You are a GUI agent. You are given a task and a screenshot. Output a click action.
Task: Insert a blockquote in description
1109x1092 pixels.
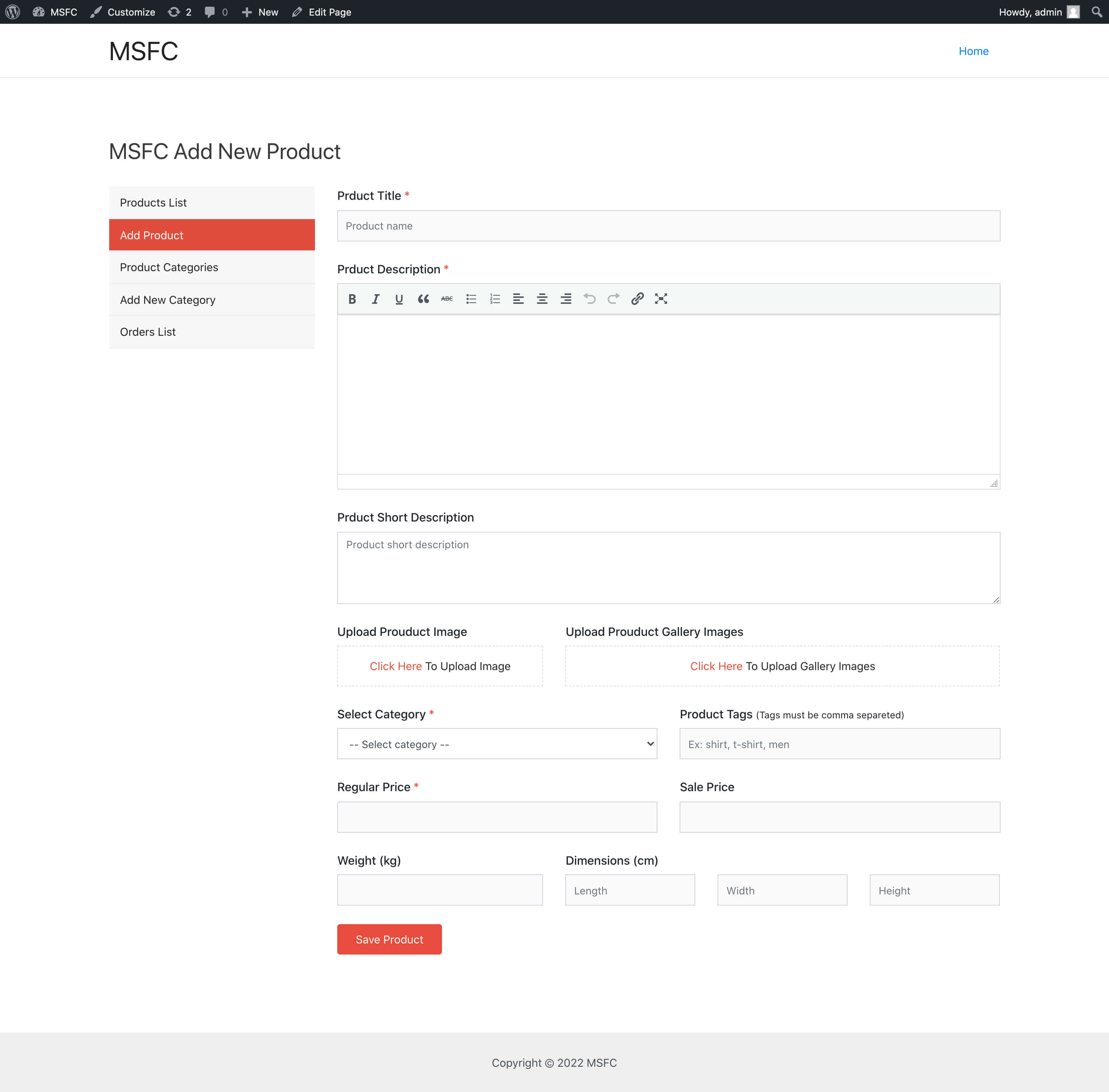click(x=423, y=299)
